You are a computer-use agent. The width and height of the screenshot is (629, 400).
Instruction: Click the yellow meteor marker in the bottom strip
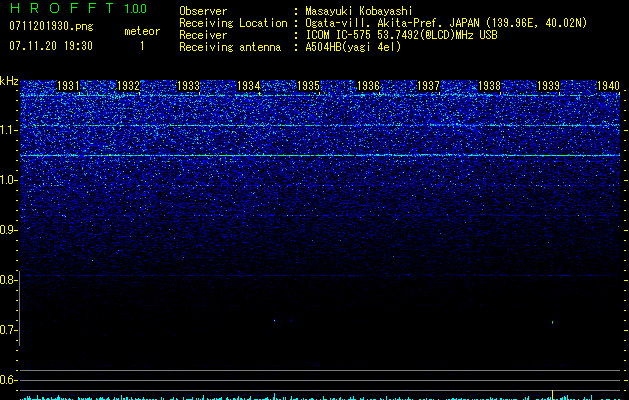click(553, 395)
